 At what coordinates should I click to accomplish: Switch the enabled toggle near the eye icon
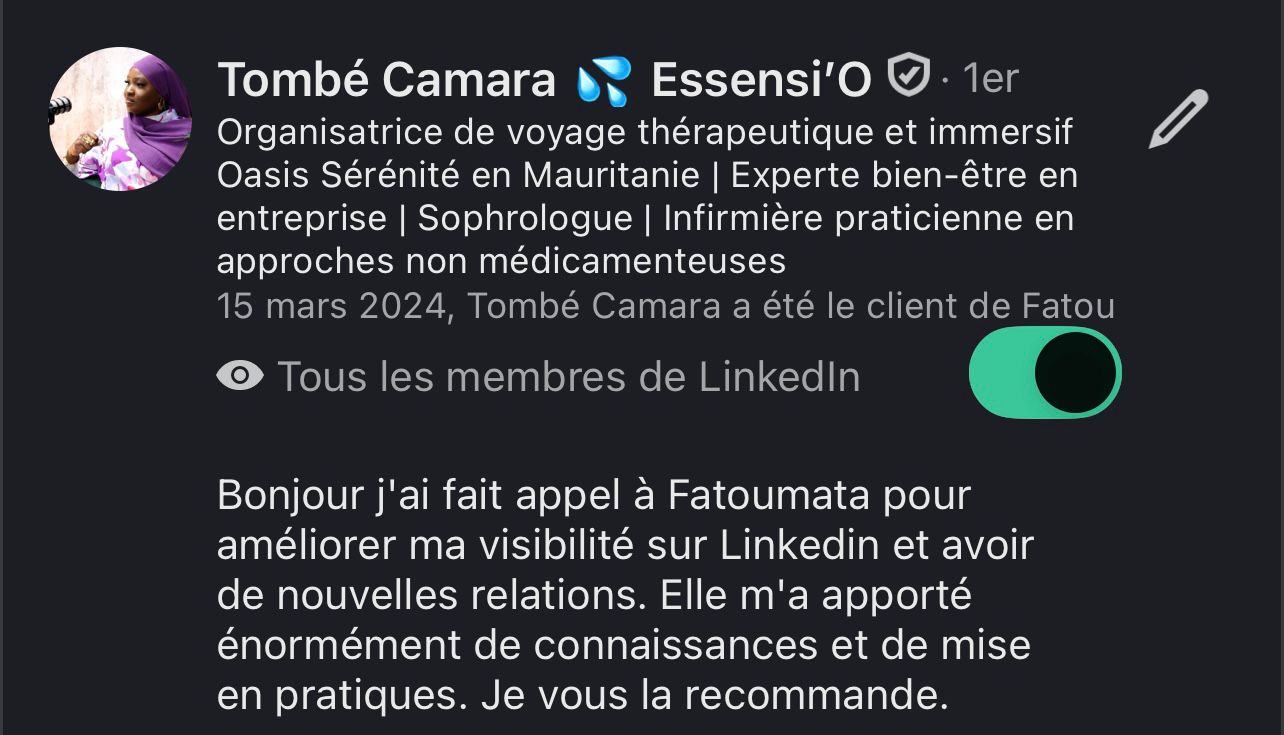pos(1045,372)
